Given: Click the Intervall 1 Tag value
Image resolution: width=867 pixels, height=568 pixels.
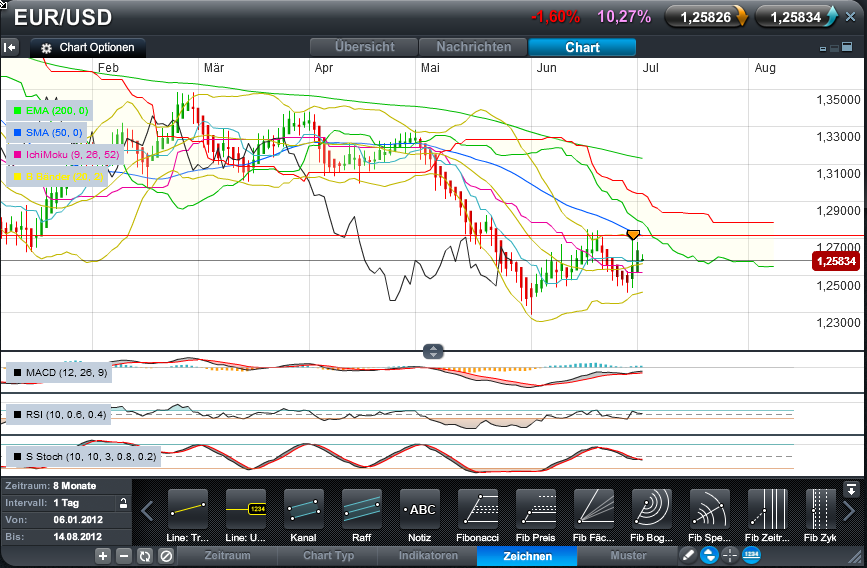Looking at the screenshot, I should coord(66,503).
